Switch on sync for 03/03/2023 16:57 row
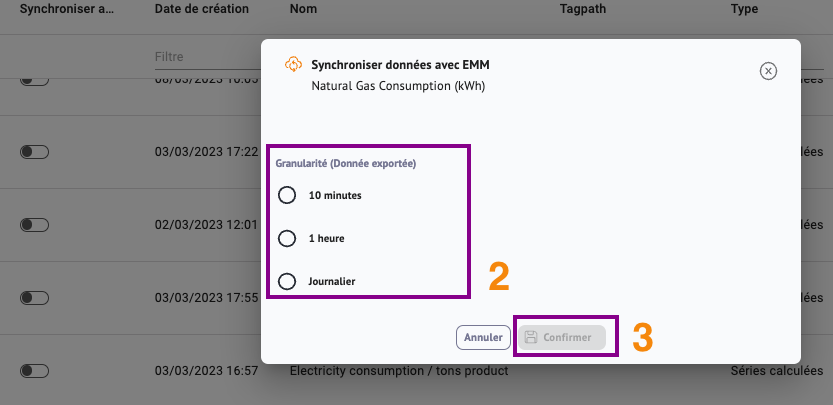This screenshot has height=405, width=833. [x=34, y=371]
